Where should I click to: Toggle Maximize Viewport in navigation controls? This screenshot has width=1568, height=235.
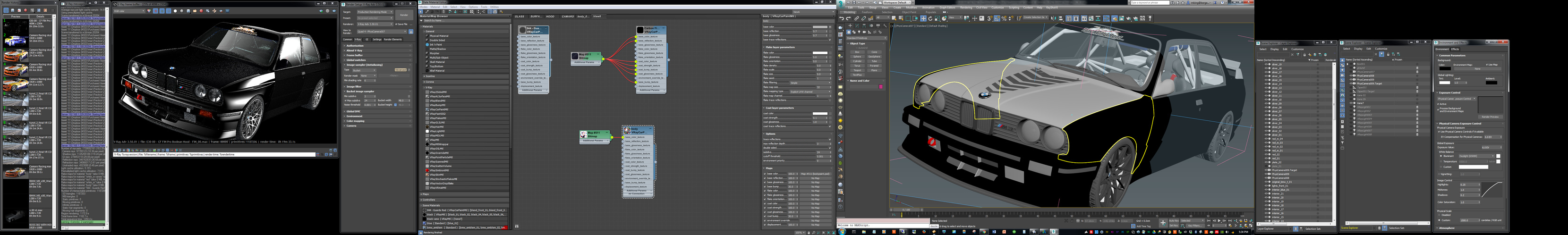pyautogui.click(x=1251, y=226)
